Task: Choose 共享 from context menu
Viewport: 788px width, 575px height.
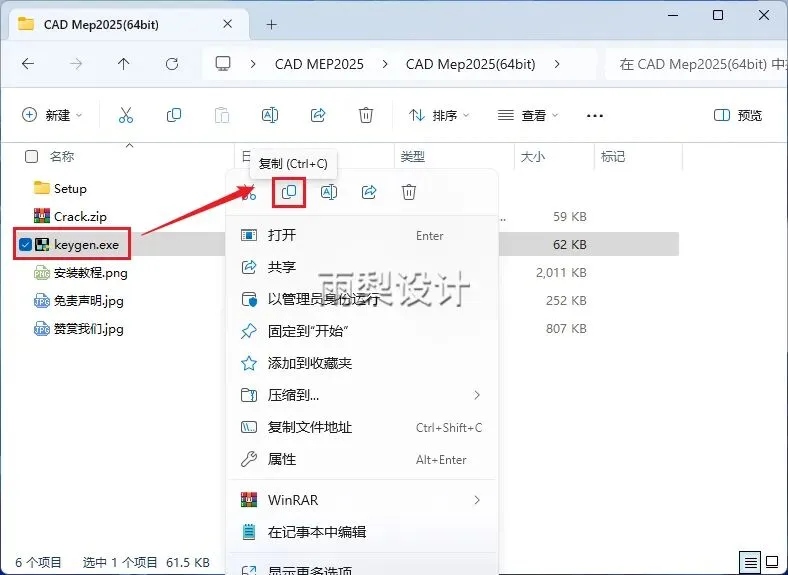Action: 362,267
